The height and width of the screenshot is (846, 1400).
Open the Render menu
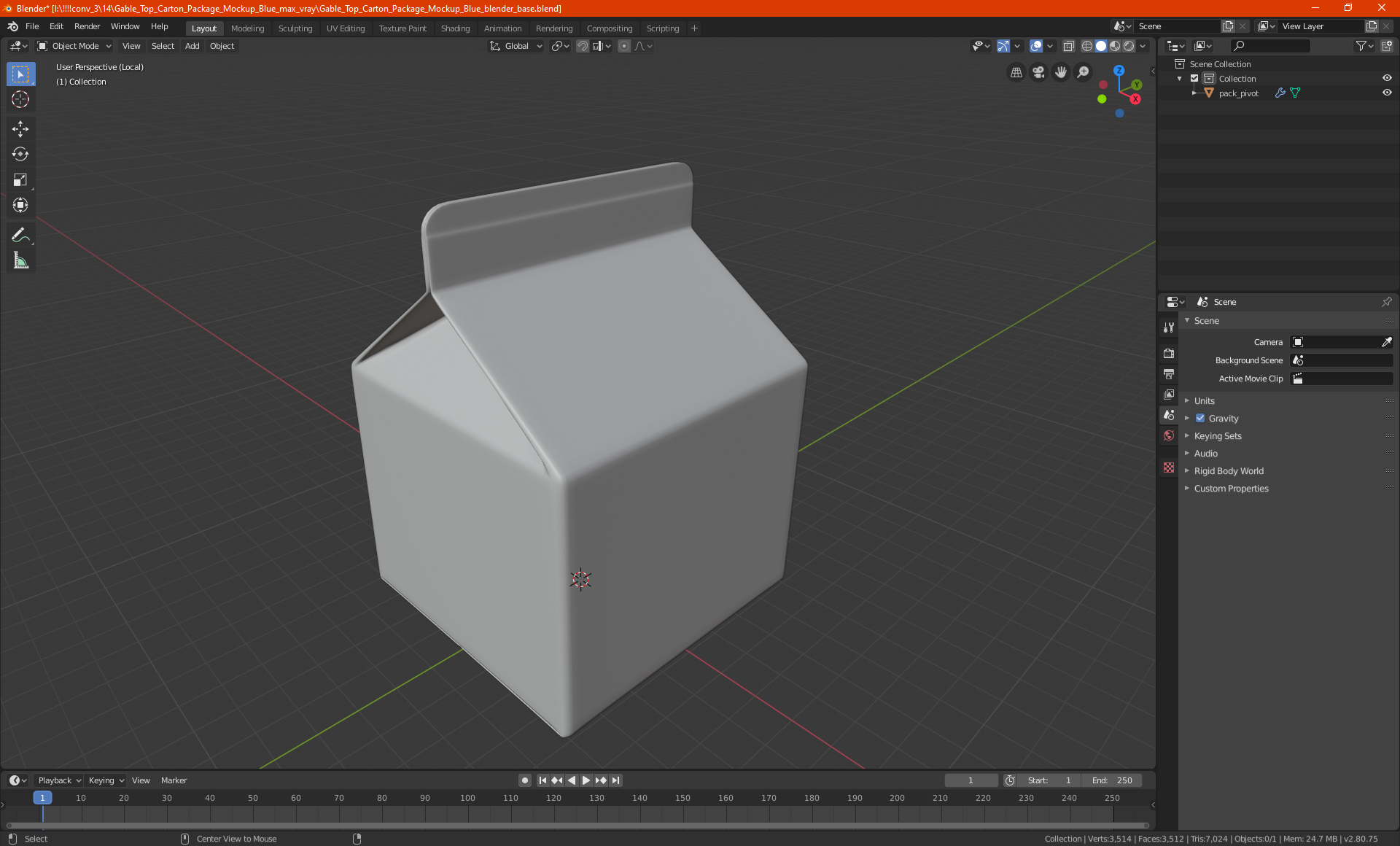click(x=87, y=26)
